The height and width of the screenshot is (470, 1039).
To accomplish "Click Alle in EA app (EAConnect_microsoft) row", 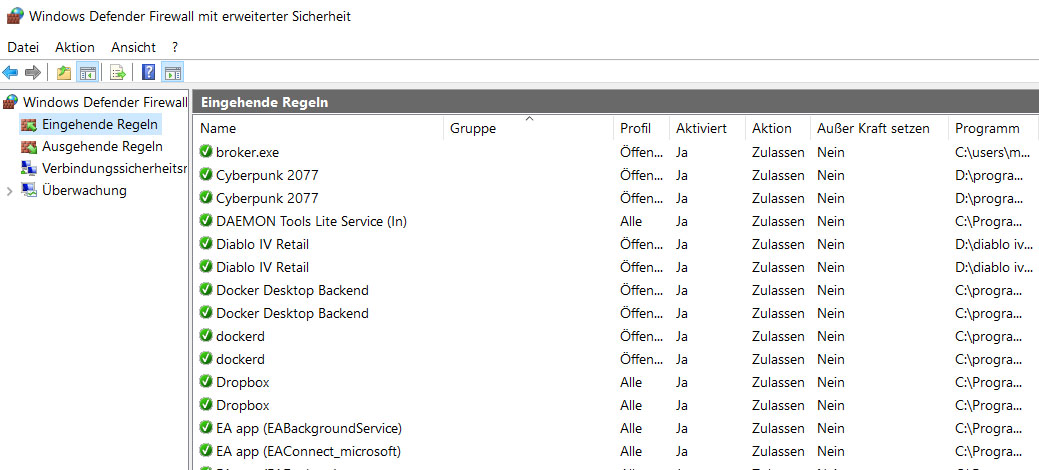I will pos(631,451).
